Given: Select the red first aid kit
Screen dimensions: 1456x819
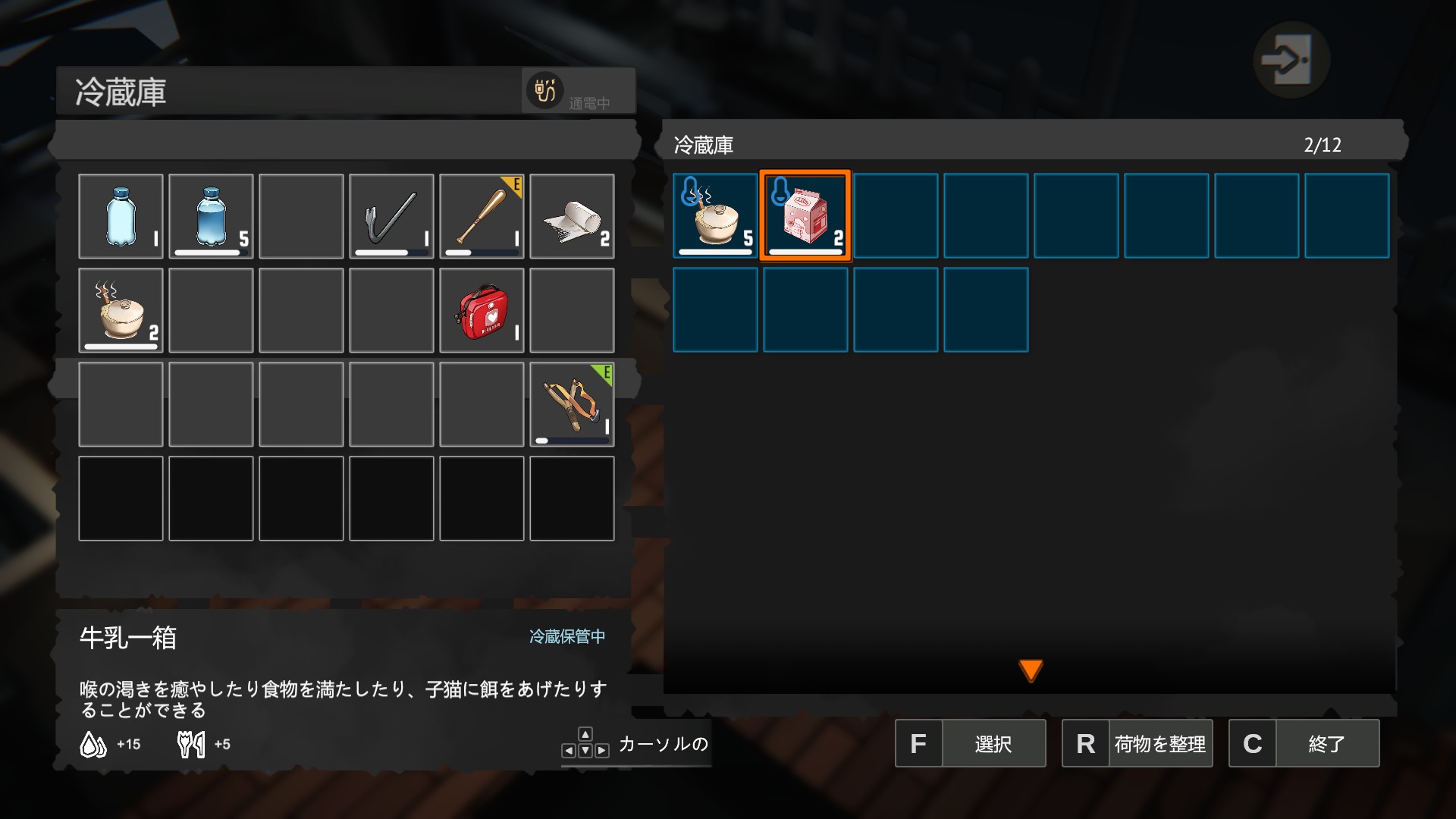Looking at the screenshot, I should [x=482, y=310].
